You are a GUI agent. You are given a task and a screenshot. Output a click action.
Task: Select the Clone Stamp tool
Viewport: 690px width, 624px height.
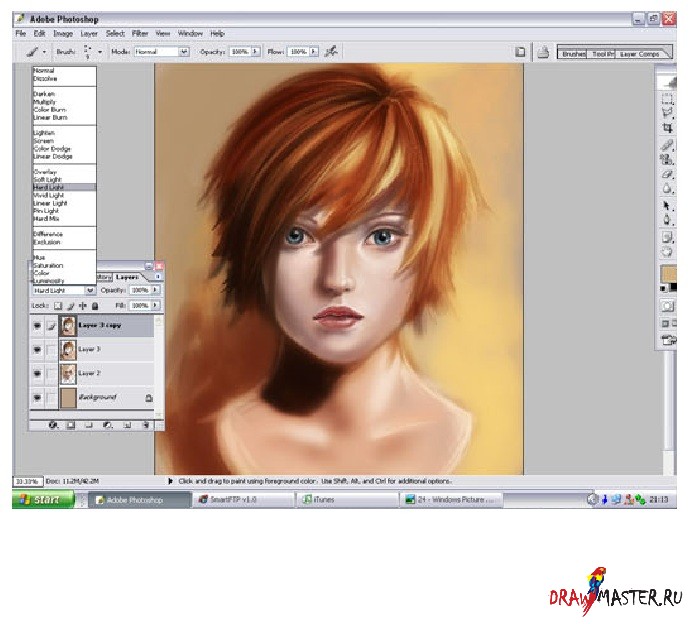tap(667, 159)
